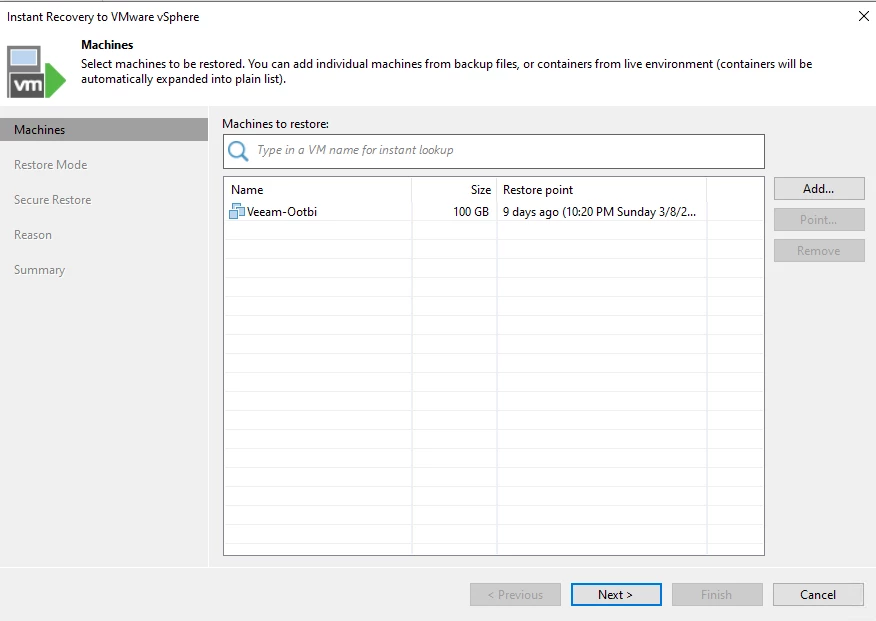
Task: Click the Point... button
Action: (819, 219)
